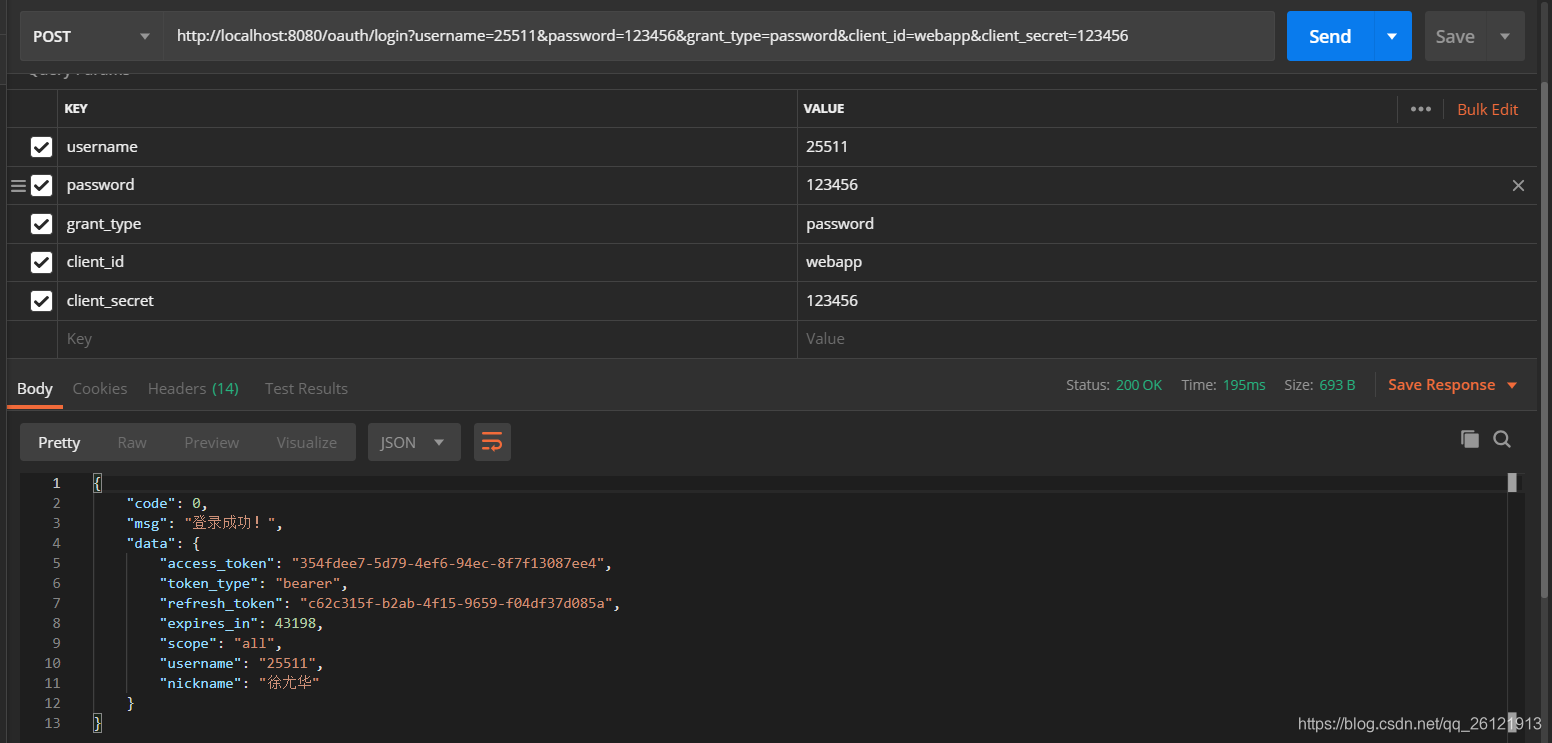Expand the Save Response dropdown arrow

[1512, 385]
